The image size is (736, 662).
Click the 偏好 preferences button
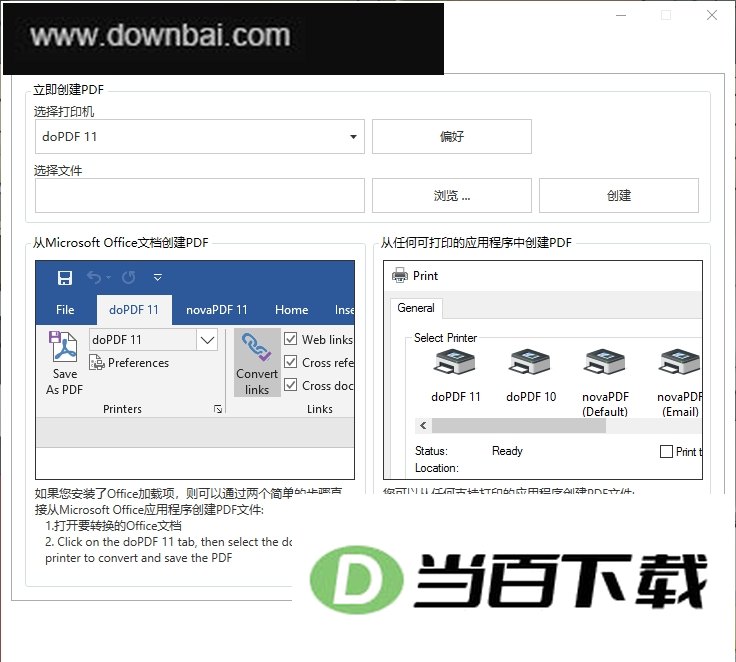[452, 137]
